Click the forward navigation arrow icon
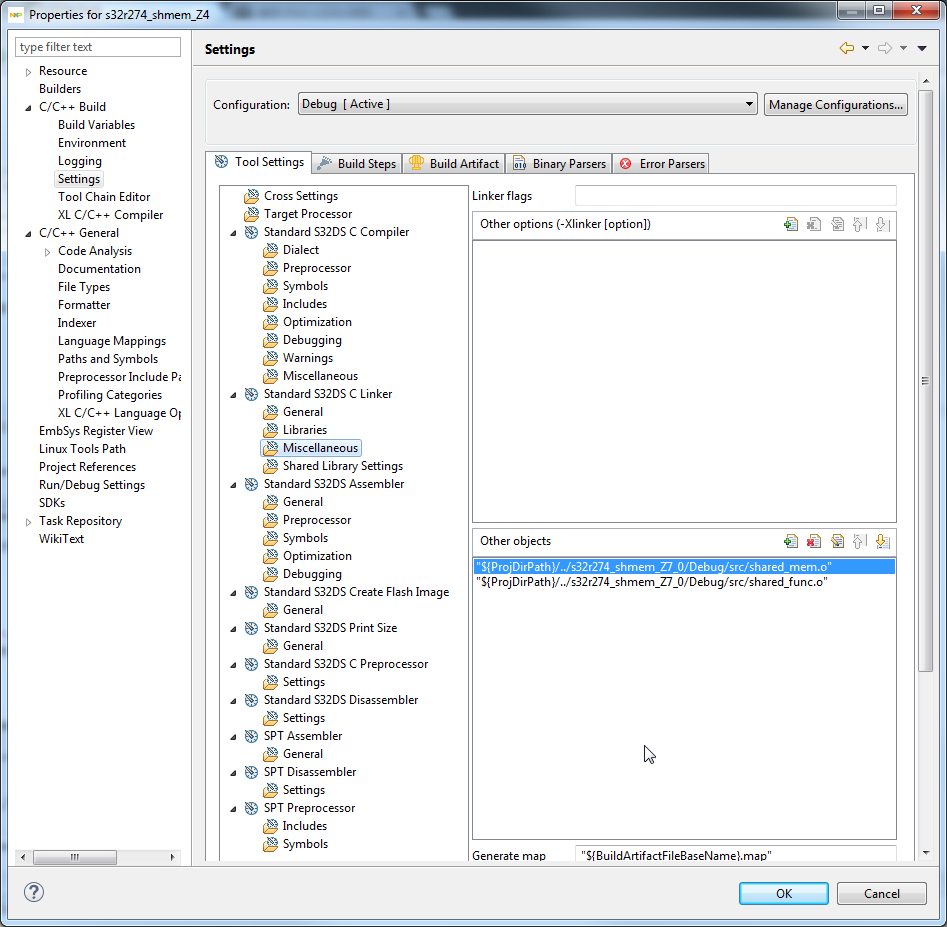947x927 pixels. (x=885, y=48)
